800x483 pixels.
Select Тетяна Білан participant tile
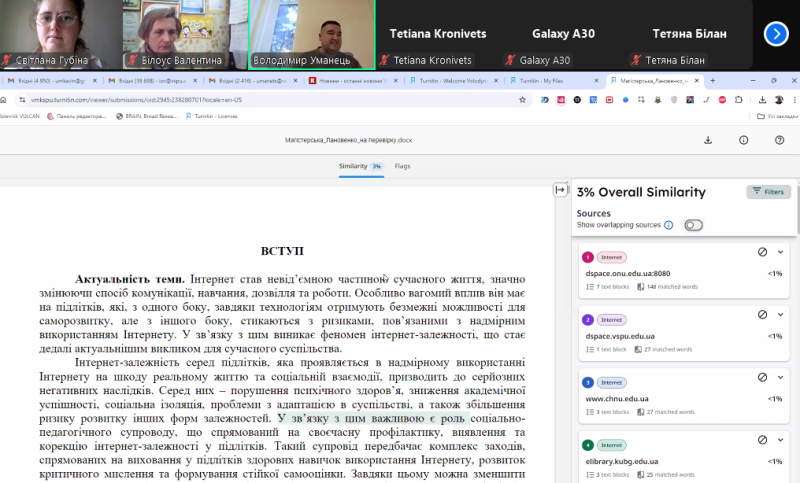click(x=689, y=34)
